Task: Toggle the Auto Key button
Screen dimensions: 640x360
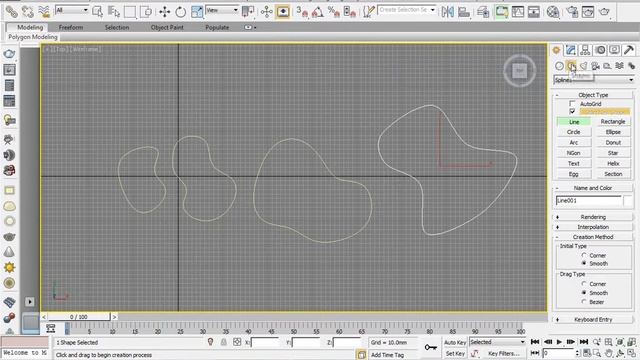Action: tap(455, 342)
